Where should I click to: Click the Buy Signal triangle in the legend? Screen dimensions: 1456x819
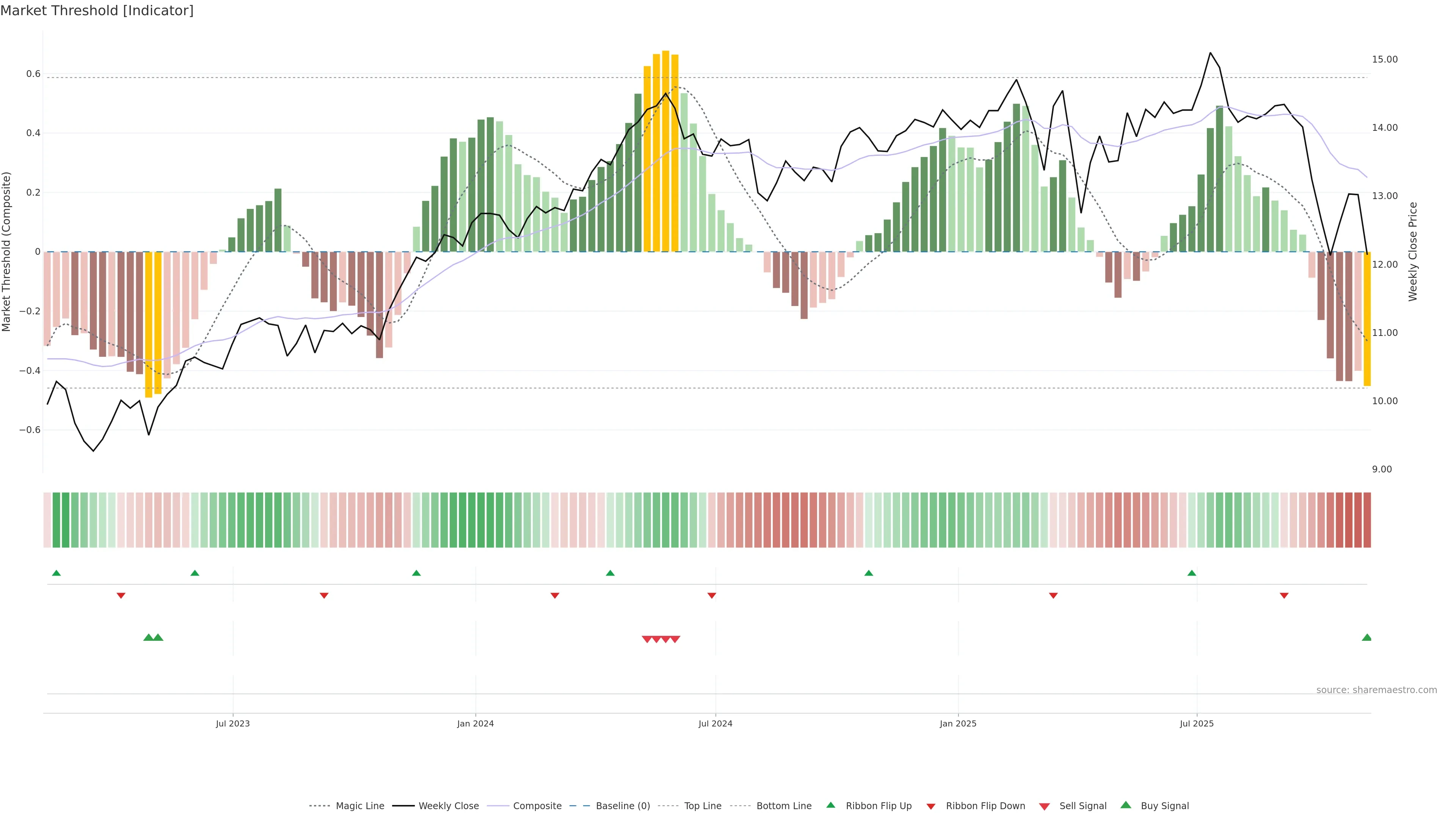[x=1125, y=805]
